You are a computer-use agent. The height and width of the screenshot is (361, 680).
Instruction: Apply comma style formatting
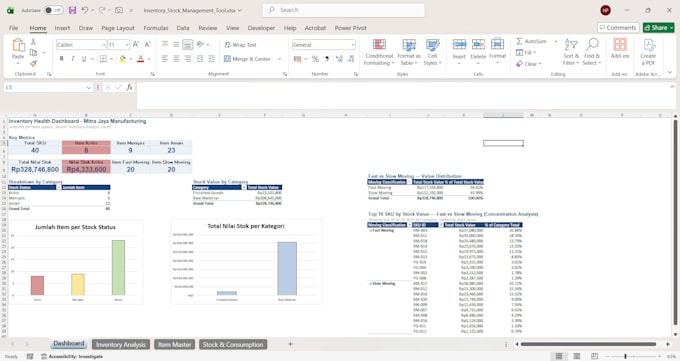(x=327, y=59)
